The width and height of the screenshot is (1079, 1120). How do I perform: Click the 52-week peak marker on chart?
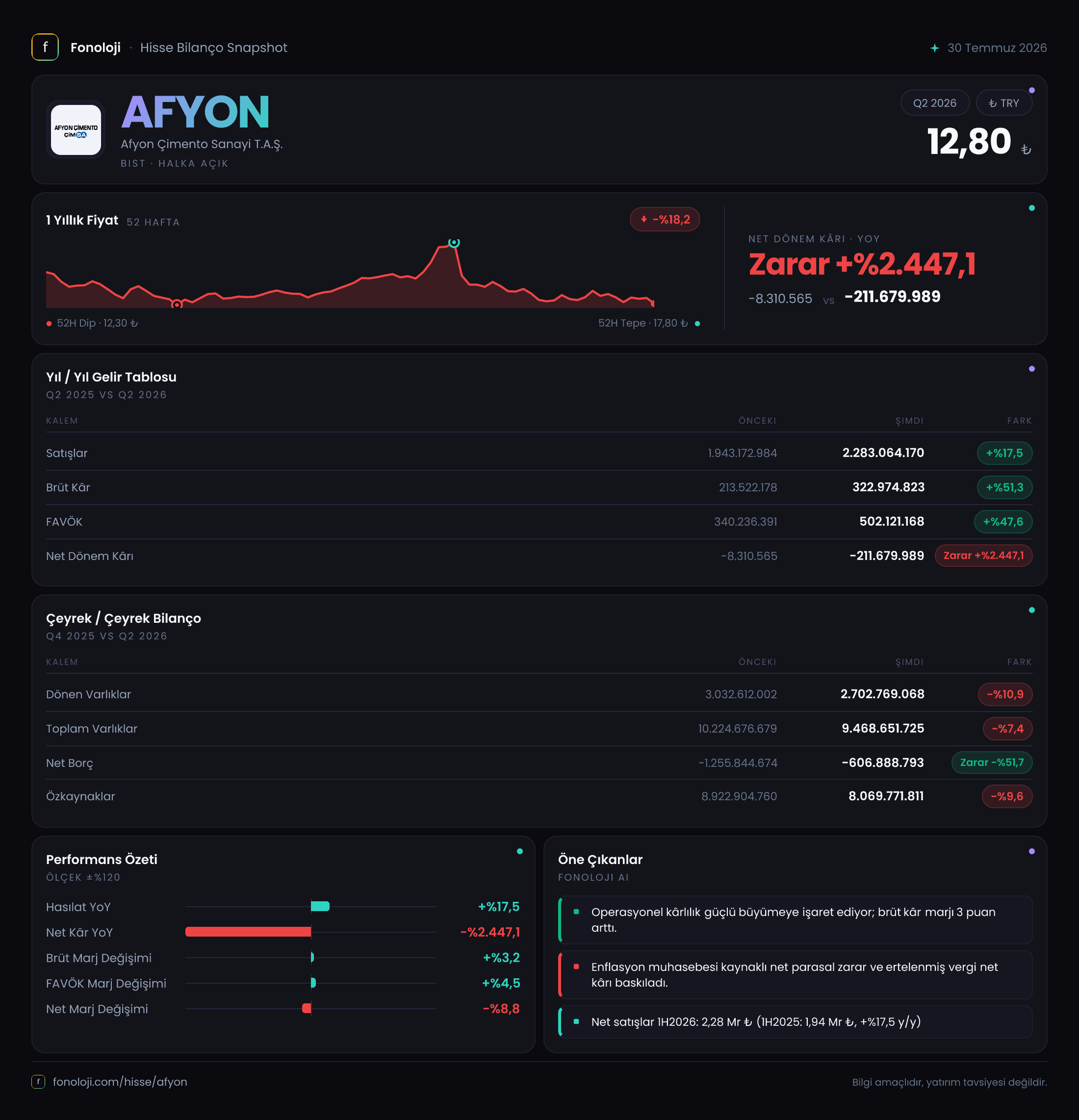click(454, 243)
